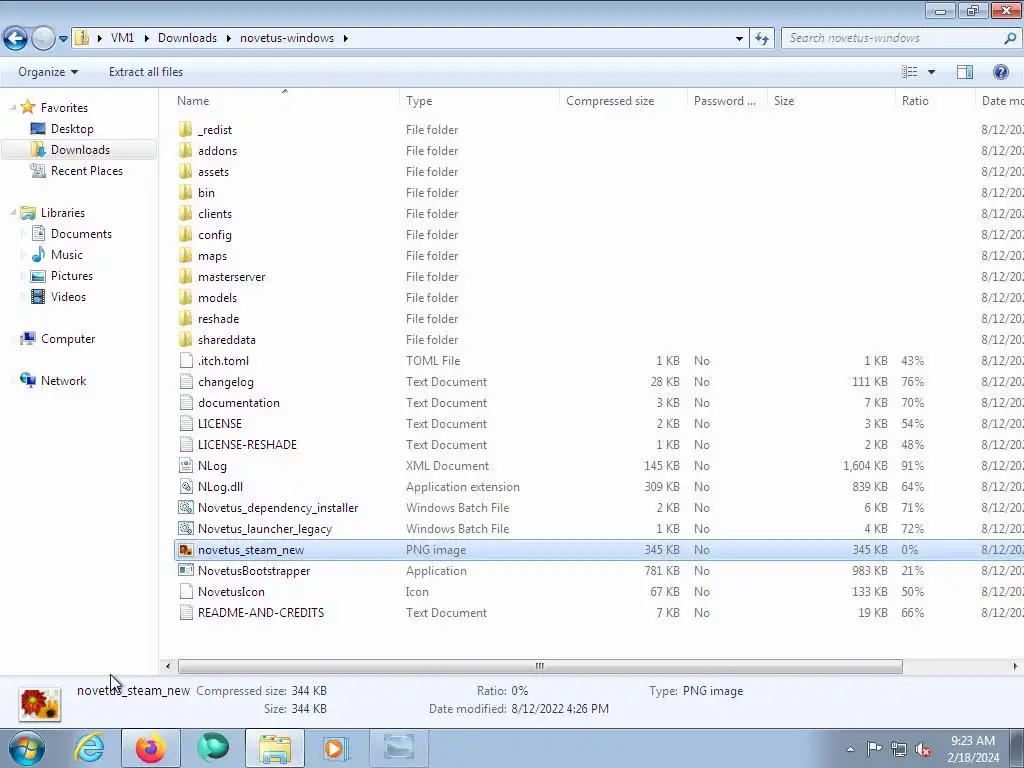1024x768 pixels.
Task: Select the NLog XML document icon
Action: click(x=186, y=466)
